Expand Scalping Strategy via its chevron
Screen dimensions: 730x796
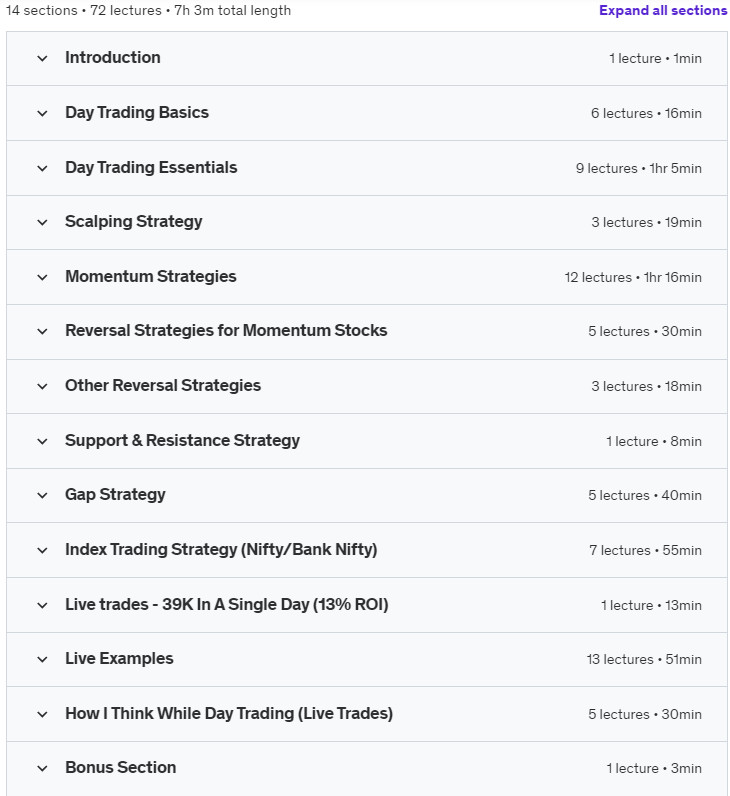(43, 222)
